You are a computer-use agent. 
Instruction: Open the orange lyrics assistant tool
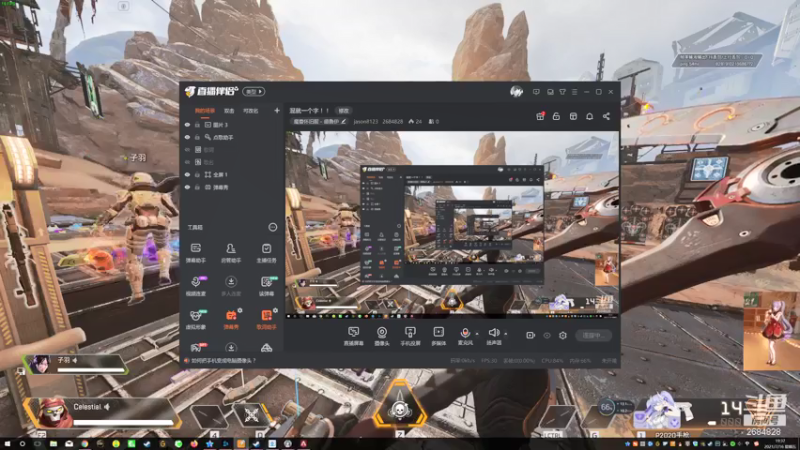pos(266,319)
